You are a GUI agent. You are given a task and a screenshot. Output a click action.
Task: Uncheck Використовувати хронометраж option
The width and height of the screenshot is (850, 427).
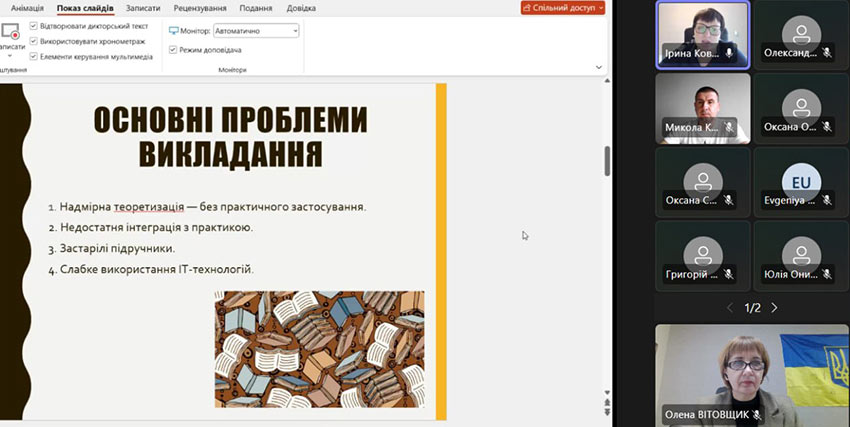(x=33, y=41)
